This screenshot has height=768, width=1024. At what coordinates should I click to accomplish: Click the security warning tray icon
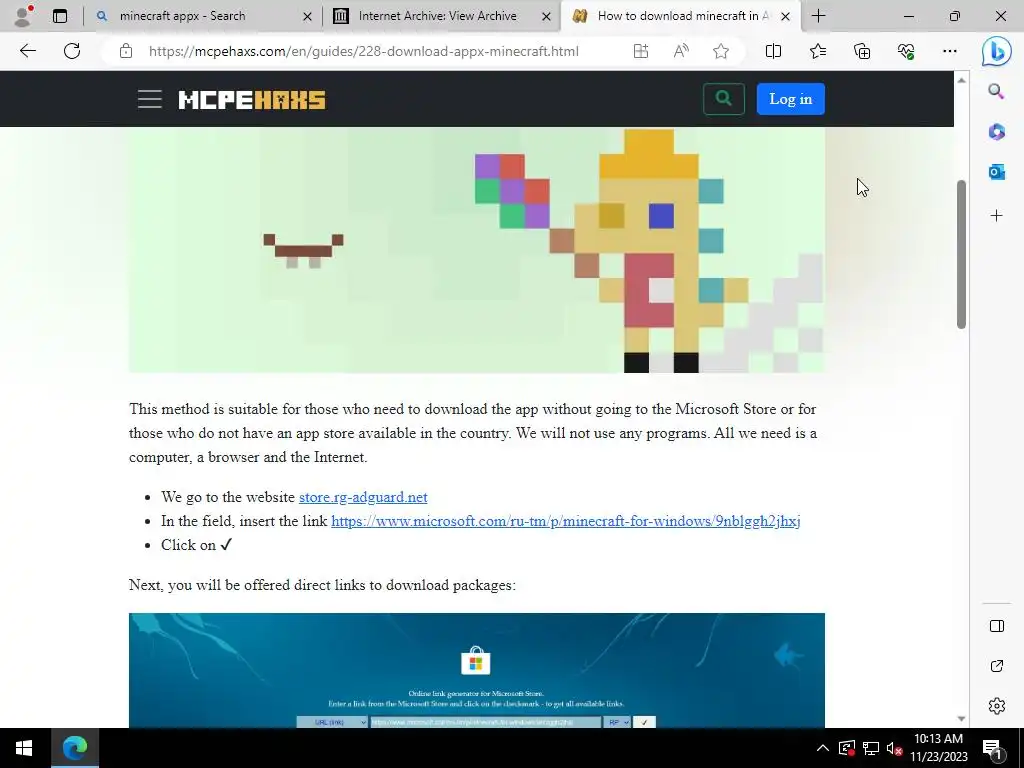click(x=847, y=748)
